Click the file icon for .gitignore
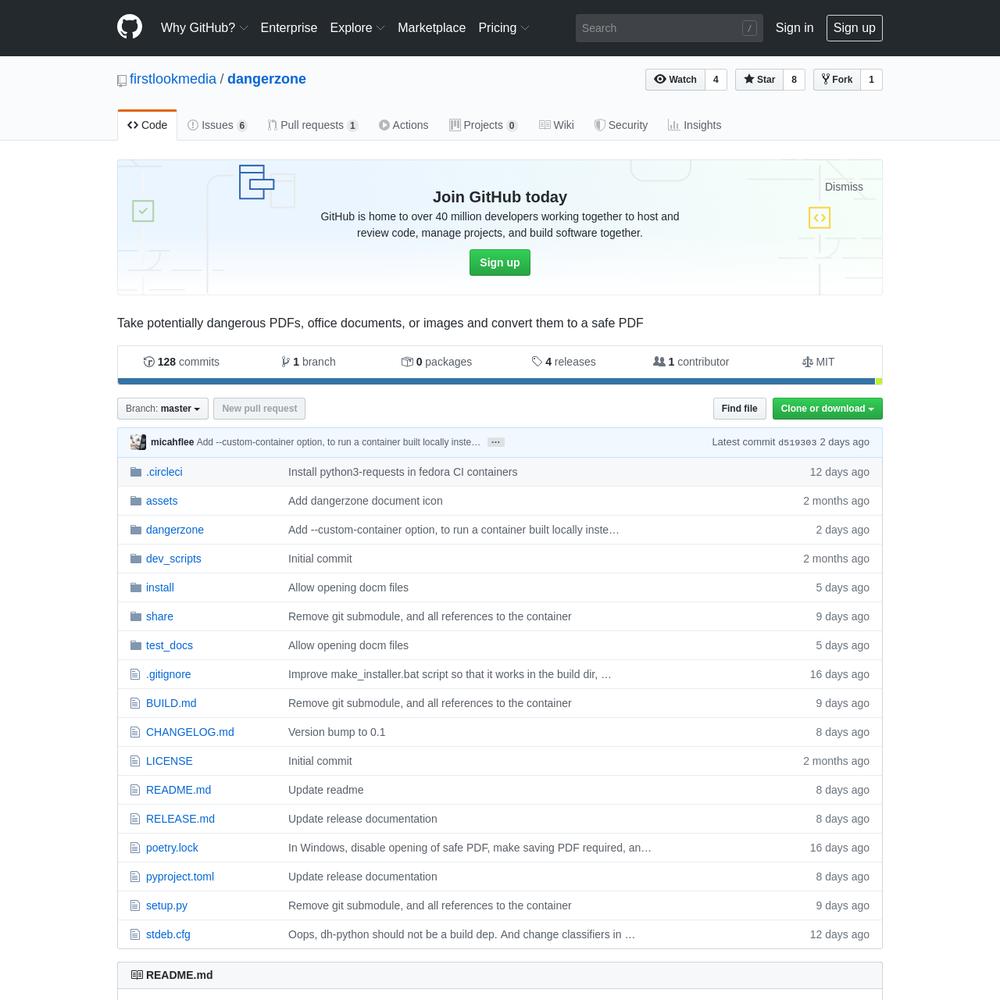This screenshot has height=1000, width=1000. pyautogui.click(x=135, y=674)
